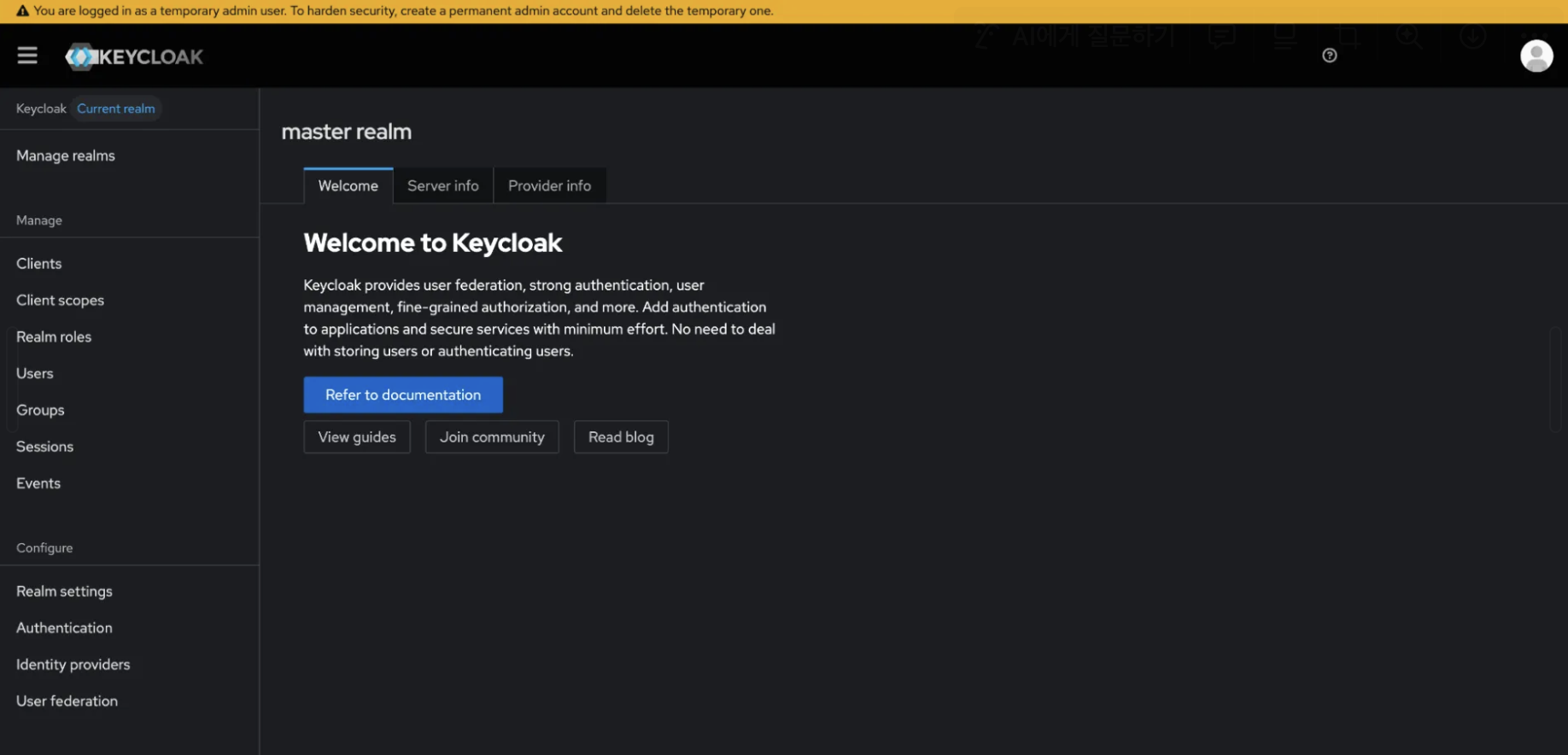Click the Current realm badge
Image resolution: width=1568 pixels, height=755 pixels.
tap(116, 108)
